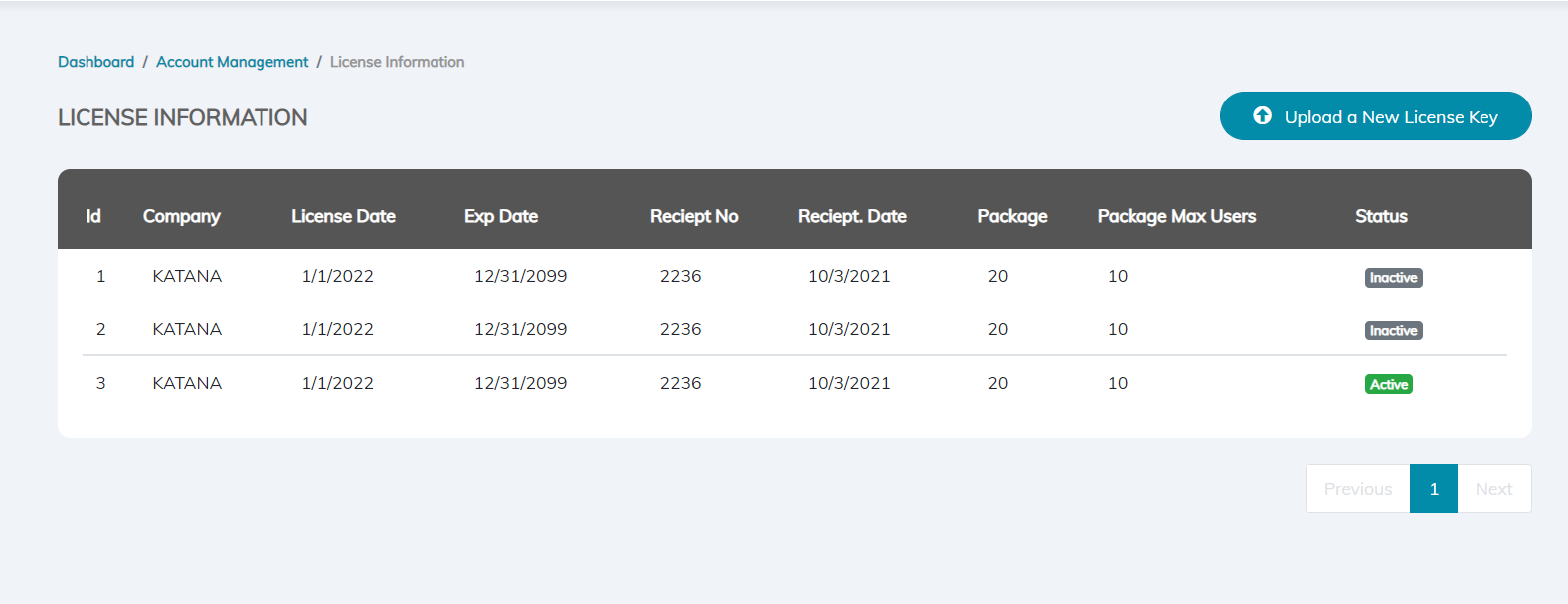Click the Id column header

coord(93,216)
